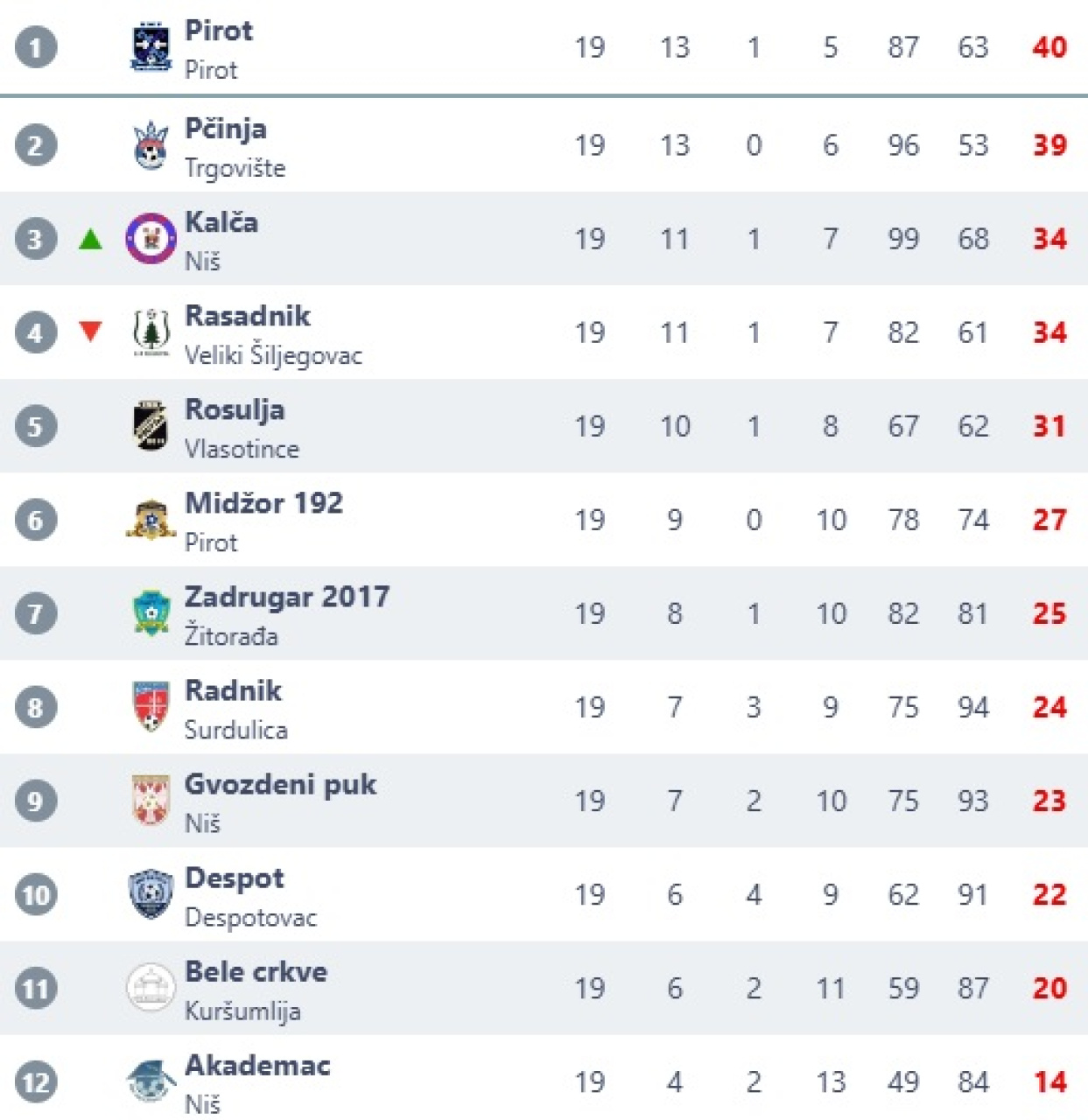Click the Rasadnik pine tree crest

pos(151,332)
